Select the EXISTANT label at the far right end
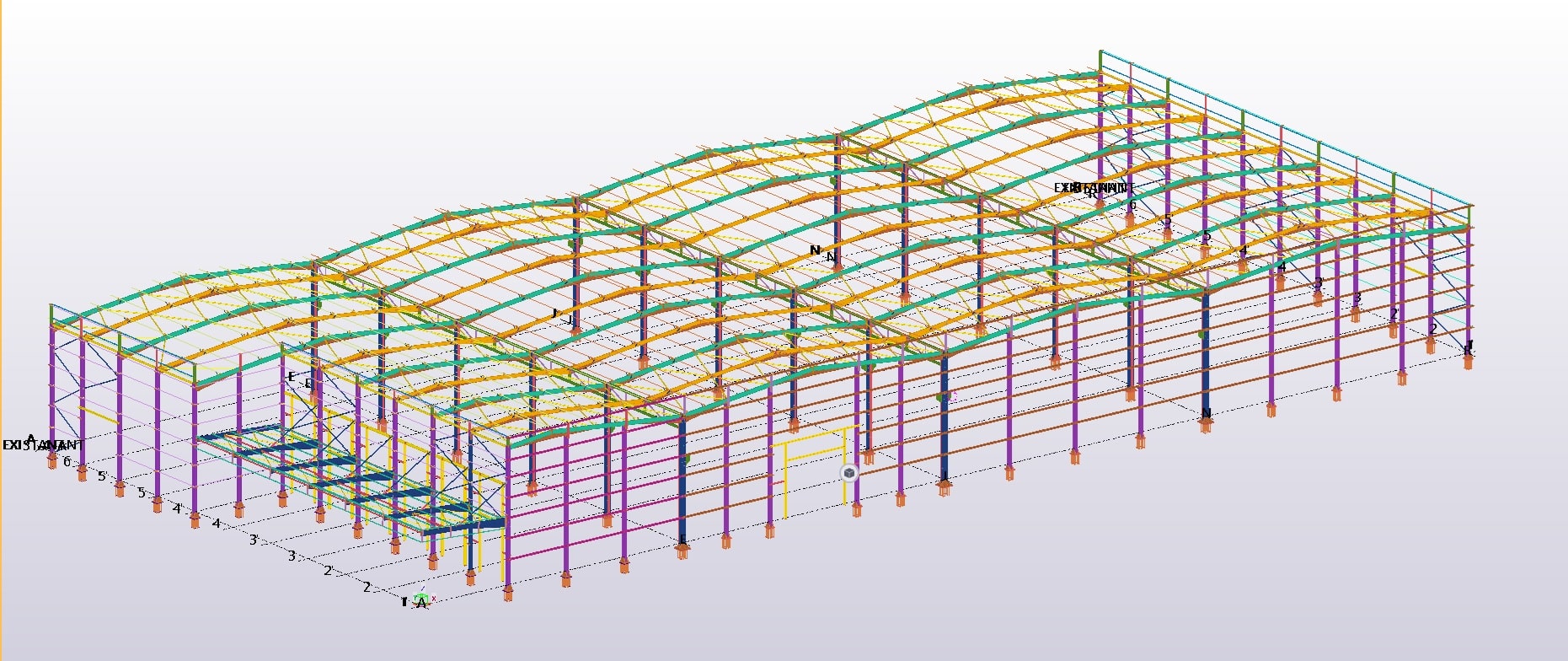Image resolution: width=1568 pixels, height=661 pixels. (x=1094, y=187)
